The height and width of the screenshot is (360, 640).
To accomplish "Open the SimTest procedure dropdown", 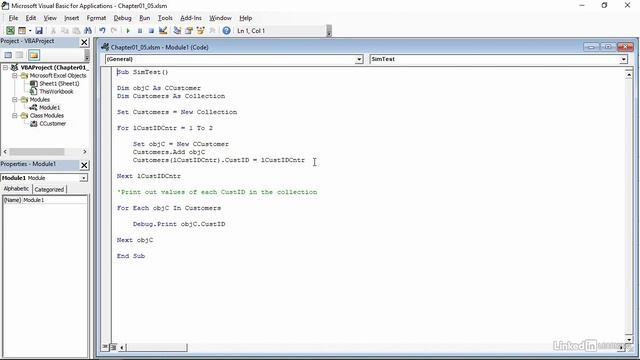I will pyautogui.click(x=623, y=59).
